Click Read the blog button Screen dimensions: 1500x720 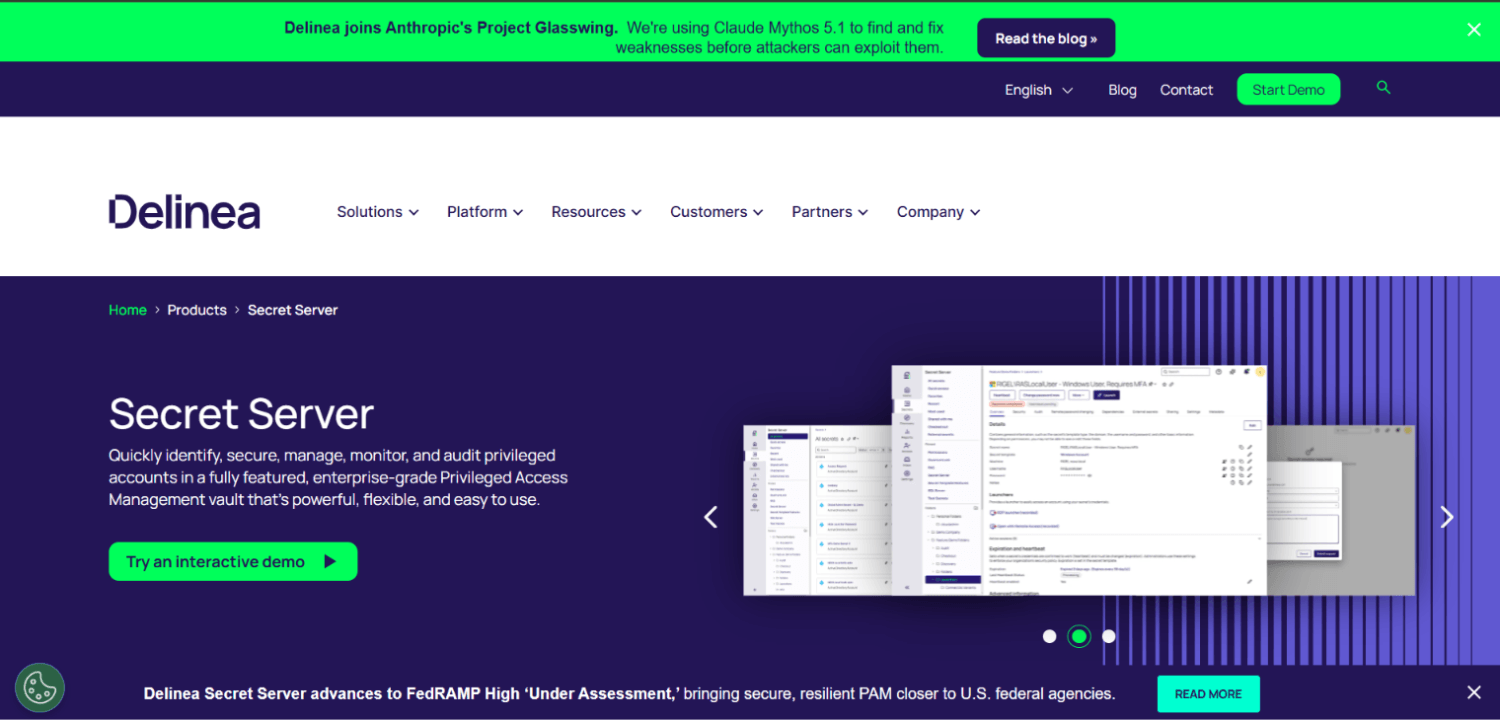coord(1046,38)
